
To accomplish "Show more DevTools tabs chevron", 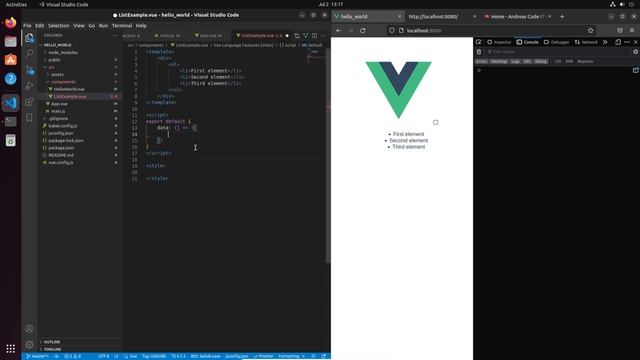I will pyautogui.click(x=605, y=42).
